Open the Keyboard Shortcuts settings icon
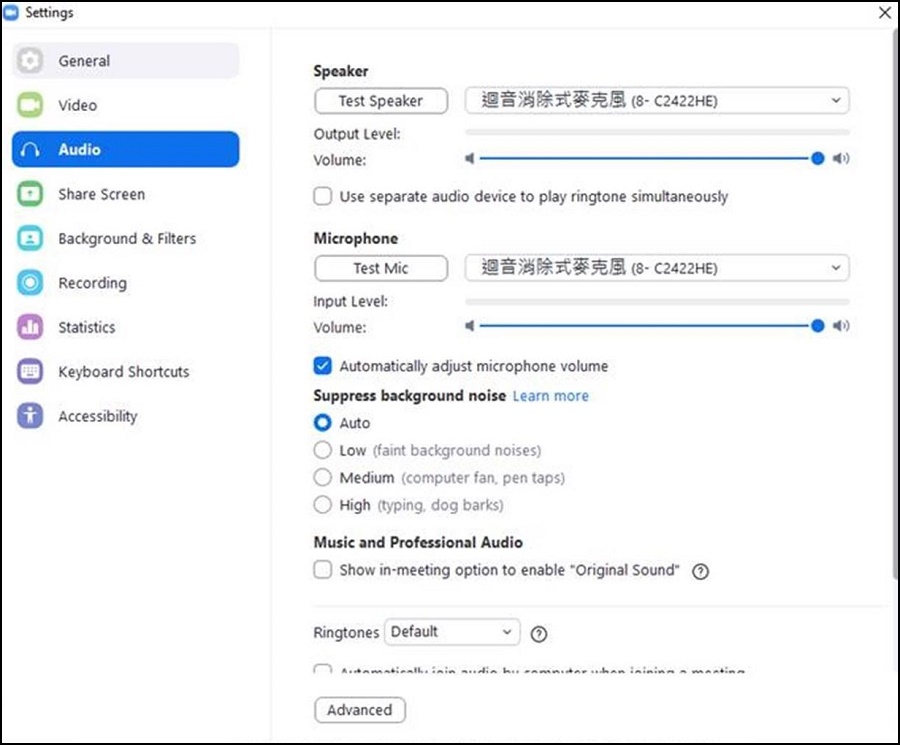This screenshot has height=745, width=900. (x=31, y=371)
